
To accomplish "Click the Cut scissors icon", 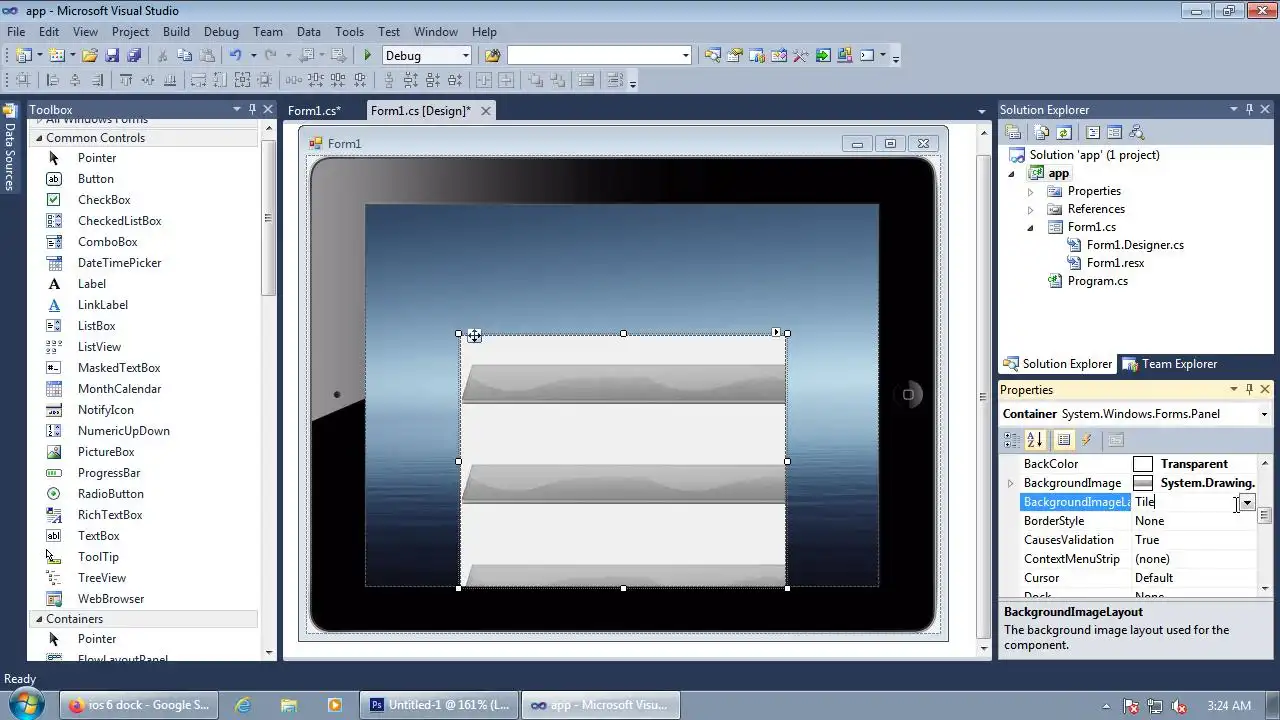I will pos(161,56).
